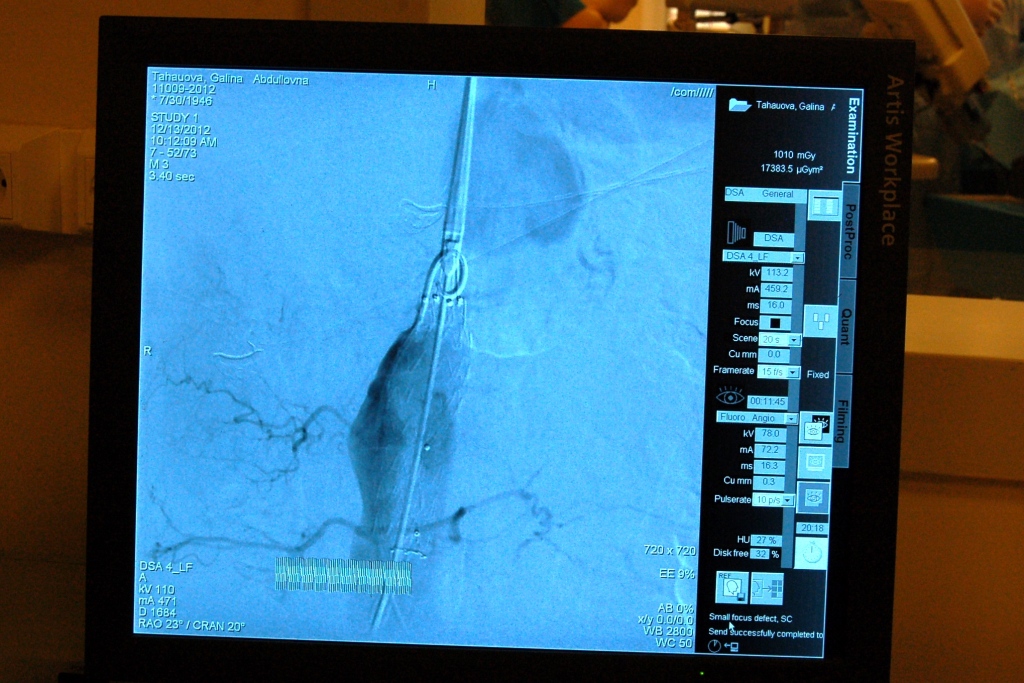The image size is (1024, 683).
Task: Click the striped scale bar on the angiogram
Action: point(344,575)
